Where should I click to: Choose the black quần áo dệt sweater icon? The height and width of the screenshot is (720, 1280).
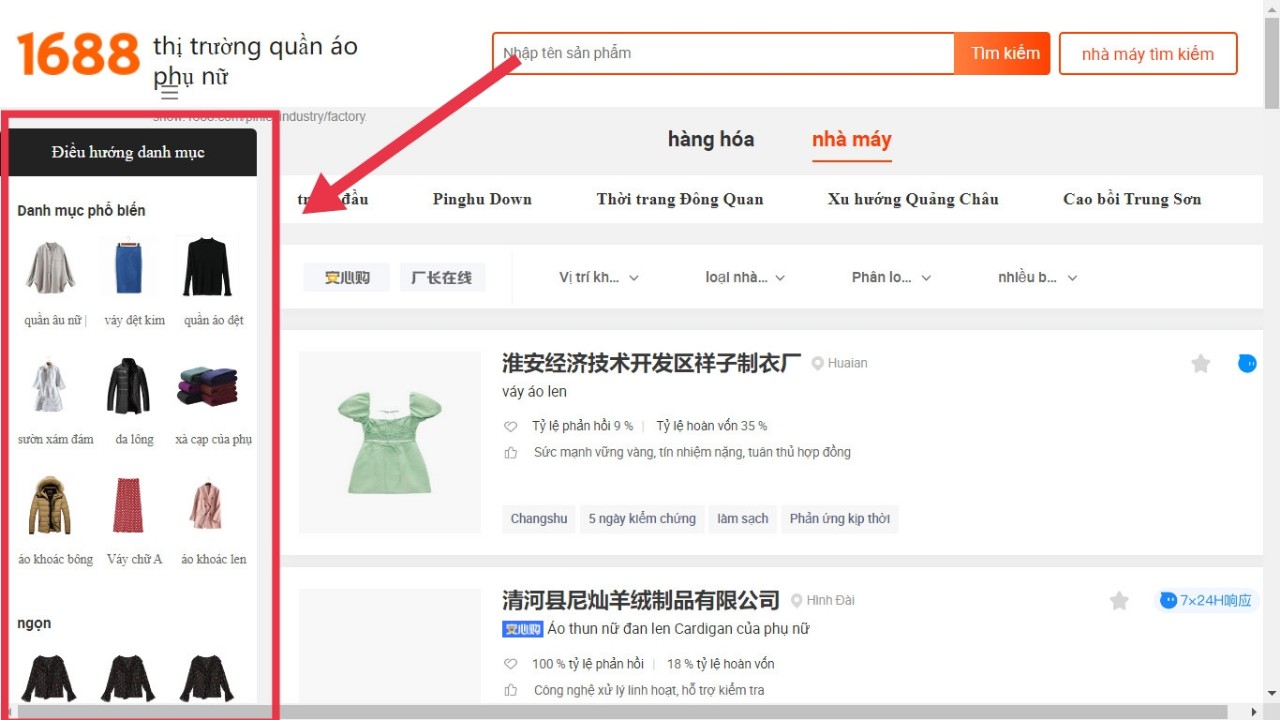click(x=207, y=267)
